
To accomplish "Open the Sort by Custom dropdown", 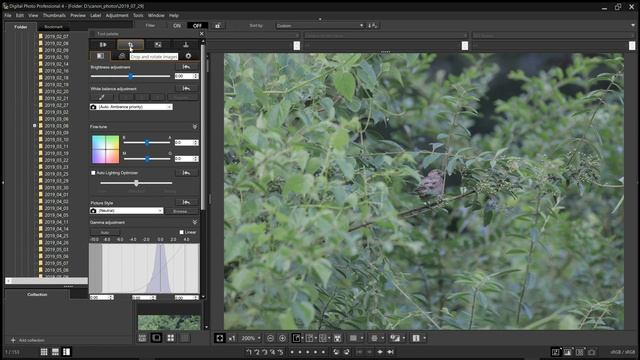I will click(x=320, y=25).
